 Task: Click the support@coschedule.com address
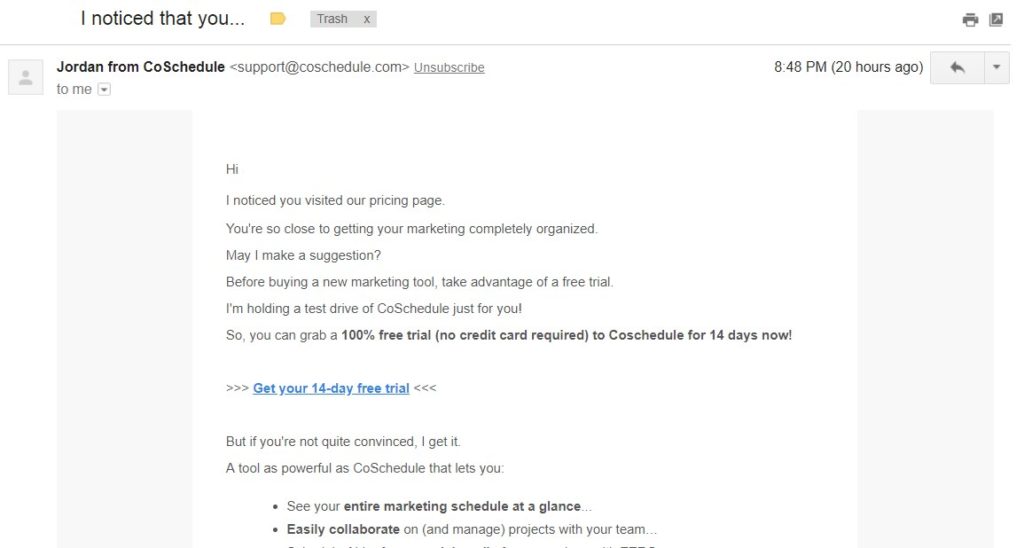319,67
